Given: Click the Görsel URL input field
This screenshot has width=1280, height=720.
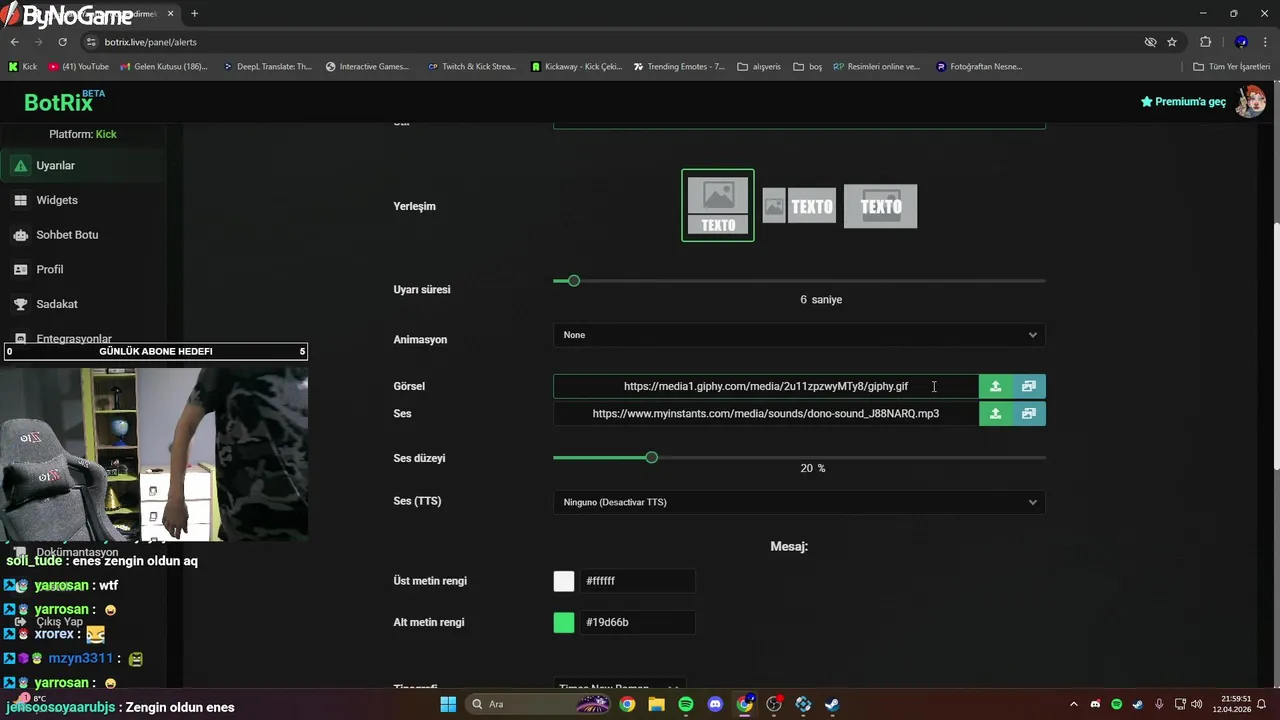Looking at the screenshot, I should point(766,386).
